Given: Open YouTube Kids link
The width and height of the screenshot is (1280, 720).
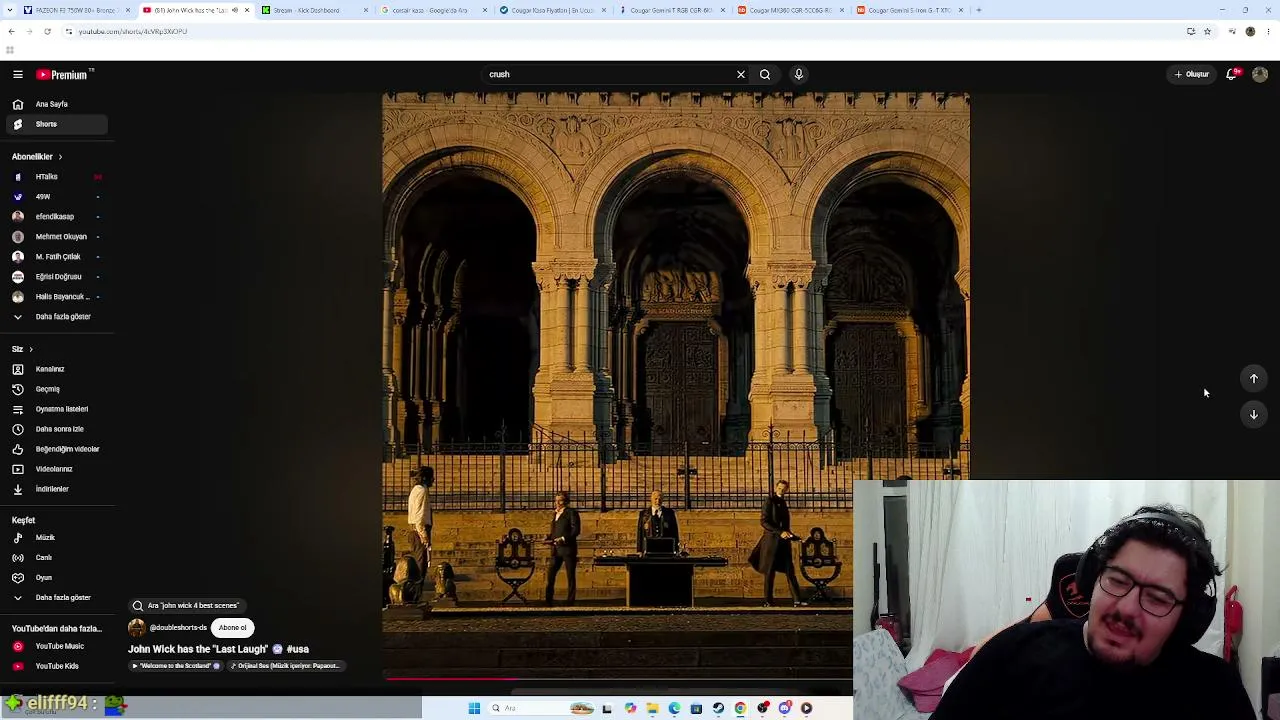Looking at the screenshot, I should point(56,666).
